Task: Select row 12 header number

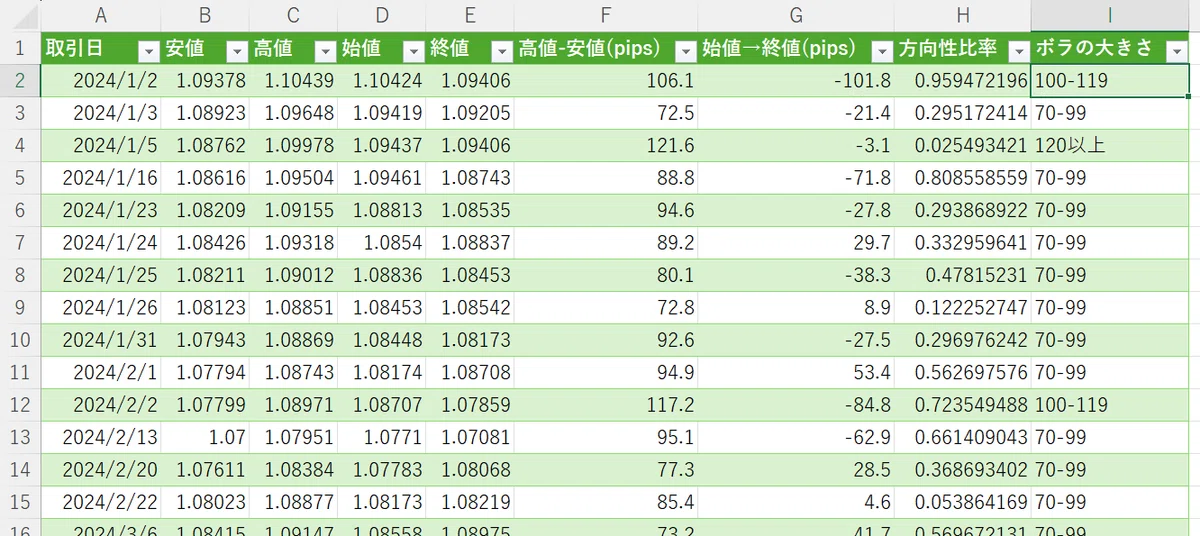Action: (x=20, y=404)
